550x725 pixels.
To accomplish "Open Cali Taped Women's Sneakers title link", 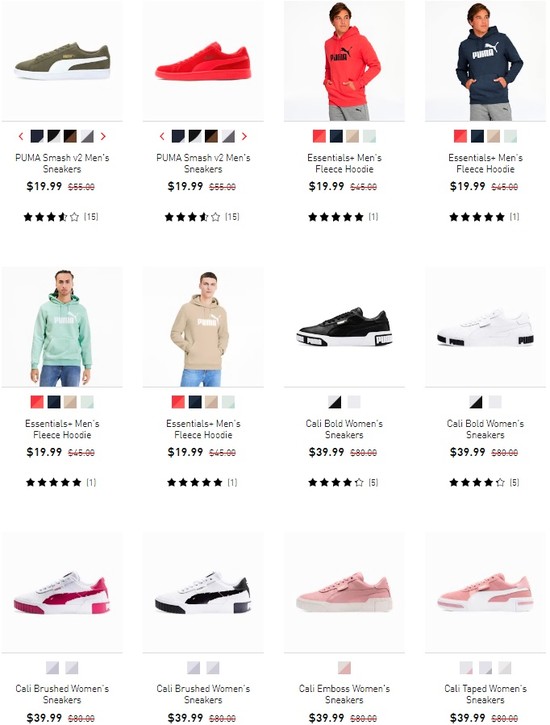I will [485, 694].
